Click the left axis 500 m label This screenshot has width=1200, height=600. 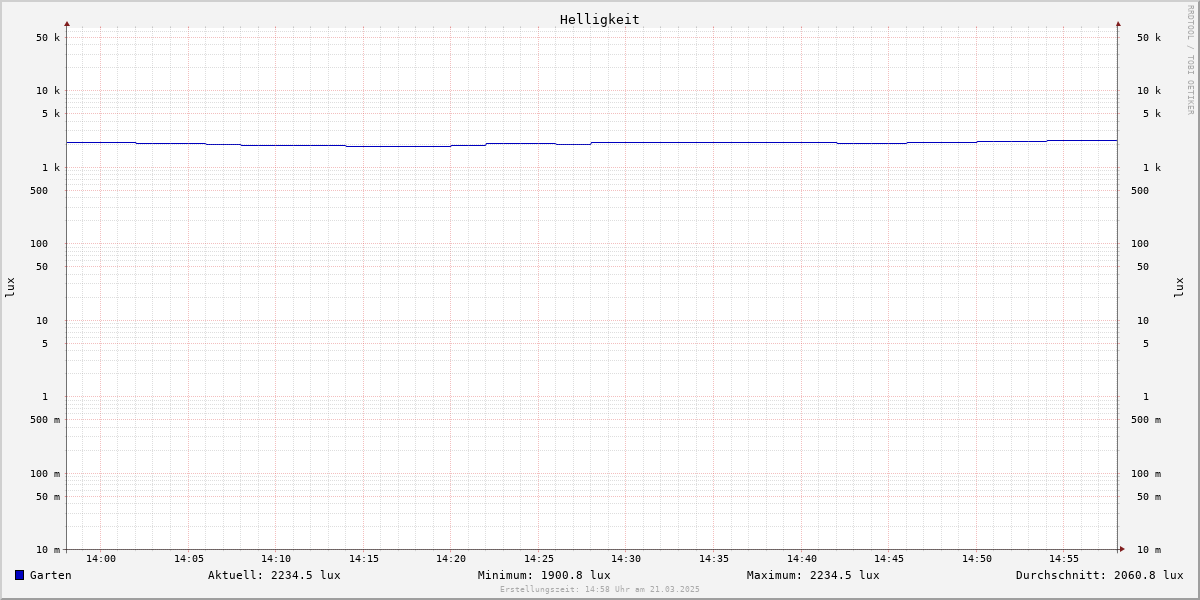45,420
